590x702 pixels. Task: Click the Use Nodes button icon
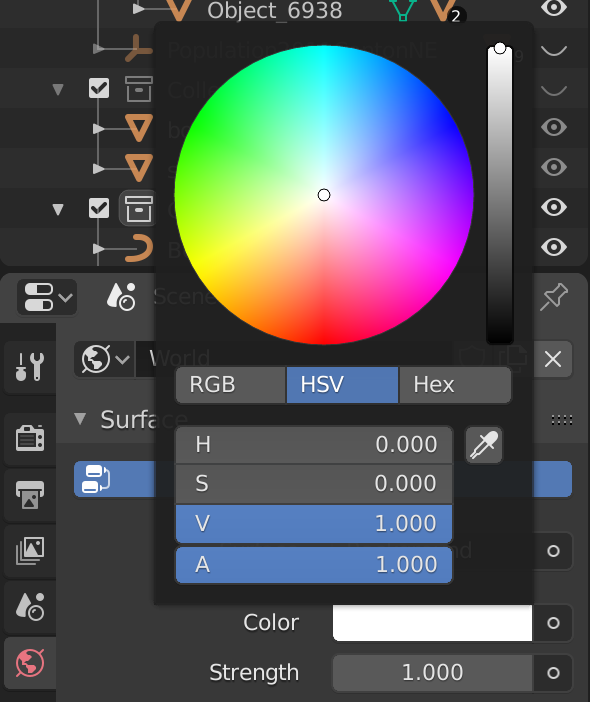pyautogui.click(x=96, y=479)
